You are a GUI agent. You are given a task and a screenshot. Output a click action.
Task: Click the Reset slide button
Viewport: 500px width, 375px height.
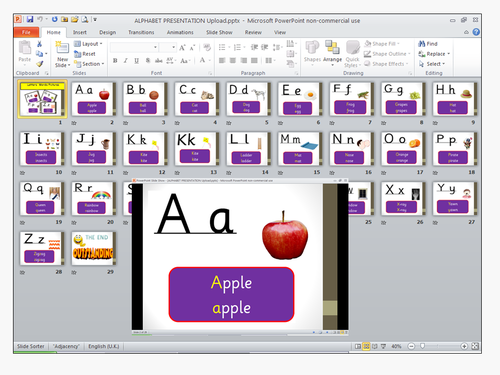85,54
